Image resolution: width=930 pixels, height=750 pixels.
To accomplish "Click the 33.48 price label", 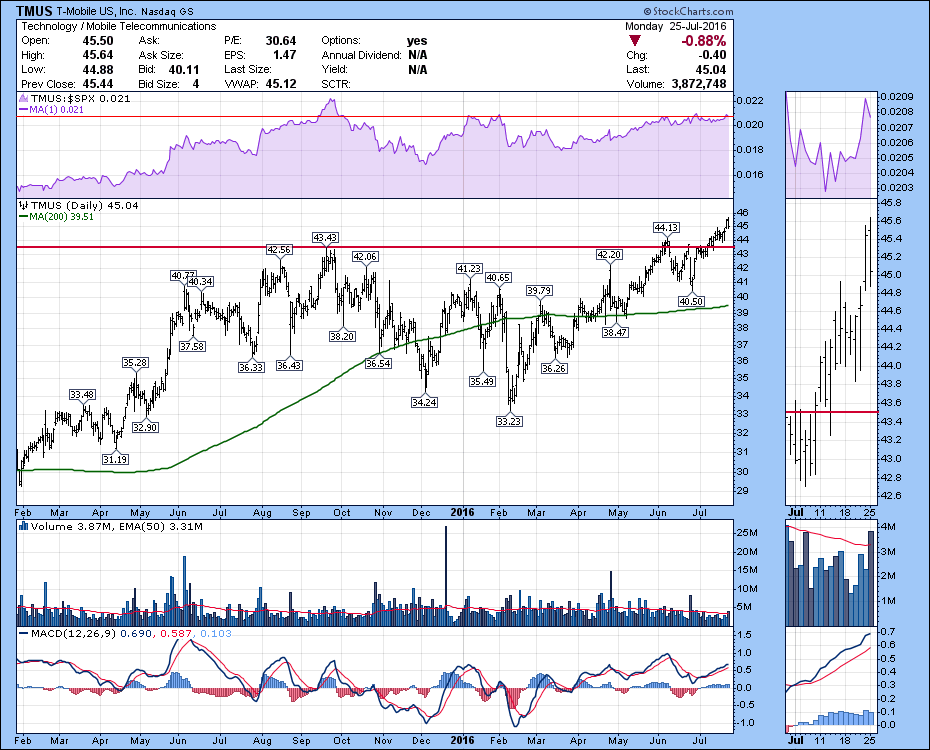I will coord(82,394).
